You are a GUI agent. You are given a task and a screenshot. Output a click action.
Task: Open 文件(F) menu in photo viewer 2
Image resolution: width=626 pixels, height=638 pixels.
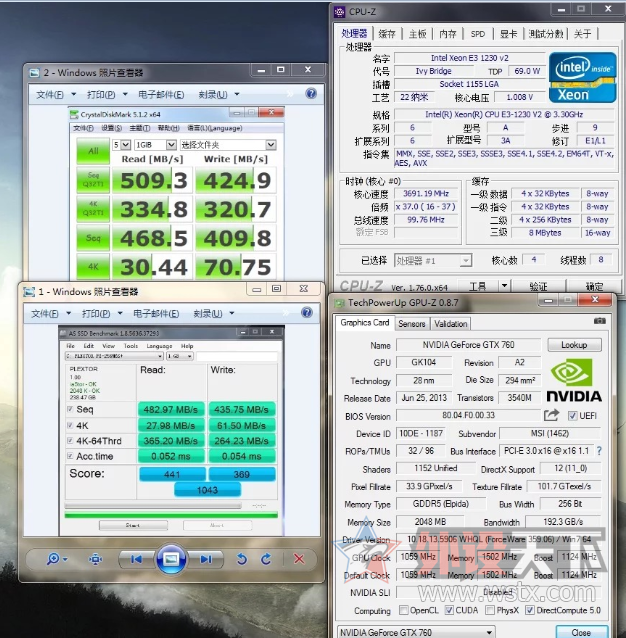coord(56,95)
